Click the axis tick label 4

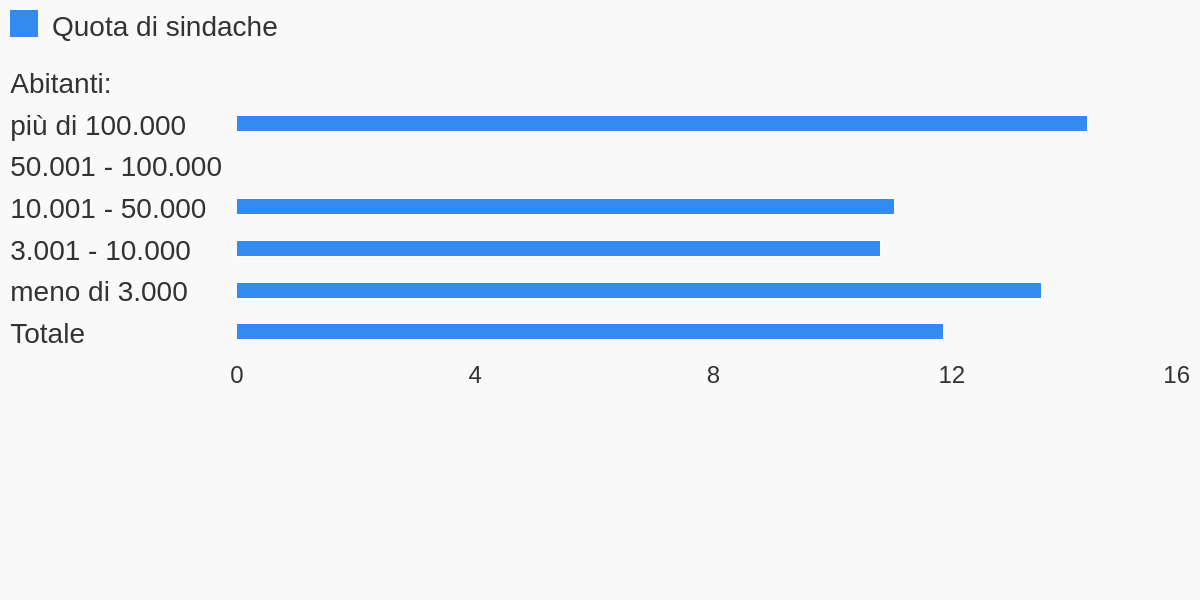click(x=475, y=375)
